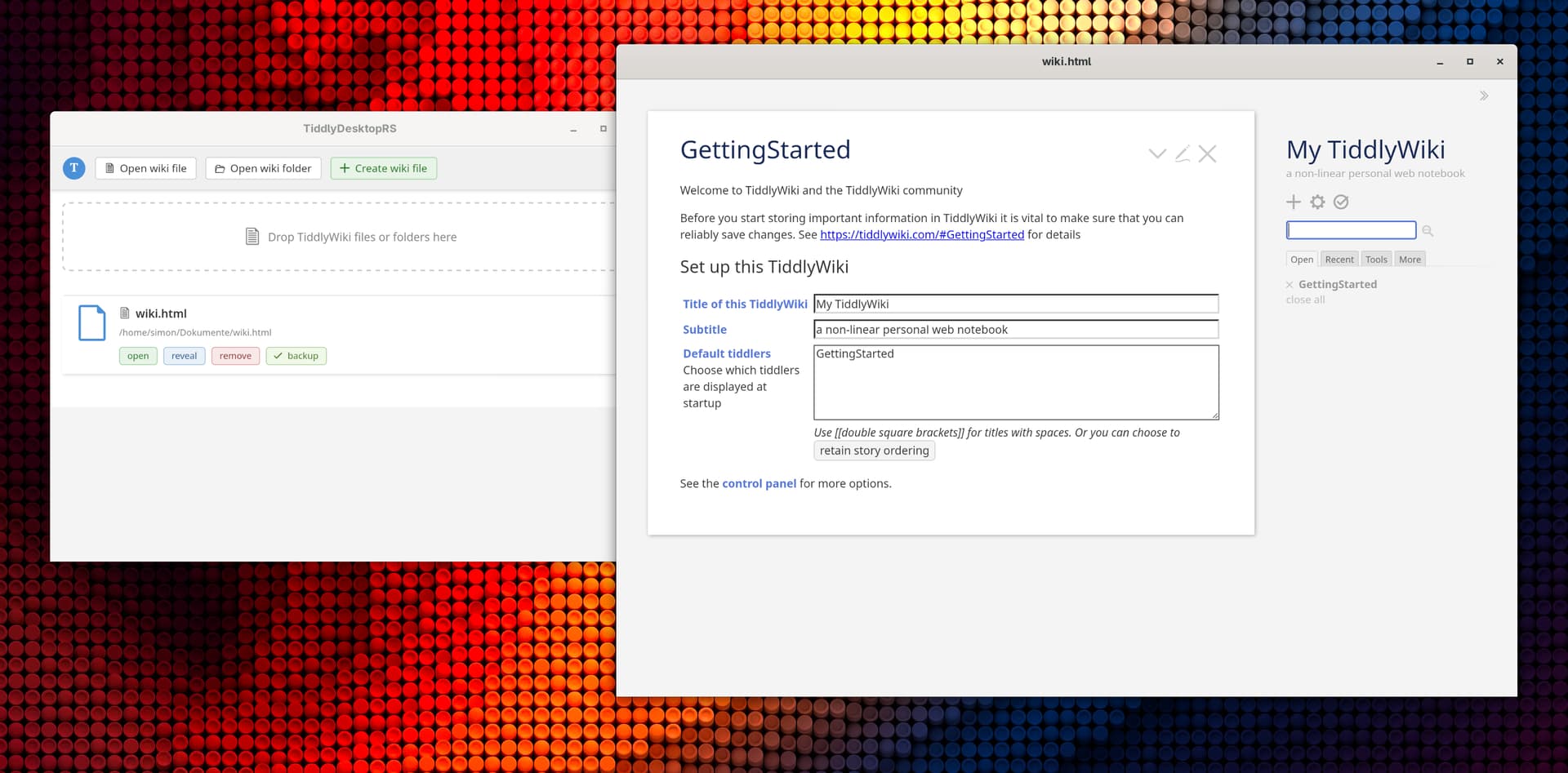This screenshot has height=773, width=1568.
Task: Open control panel via gear icon
Action: point(1317,202)
